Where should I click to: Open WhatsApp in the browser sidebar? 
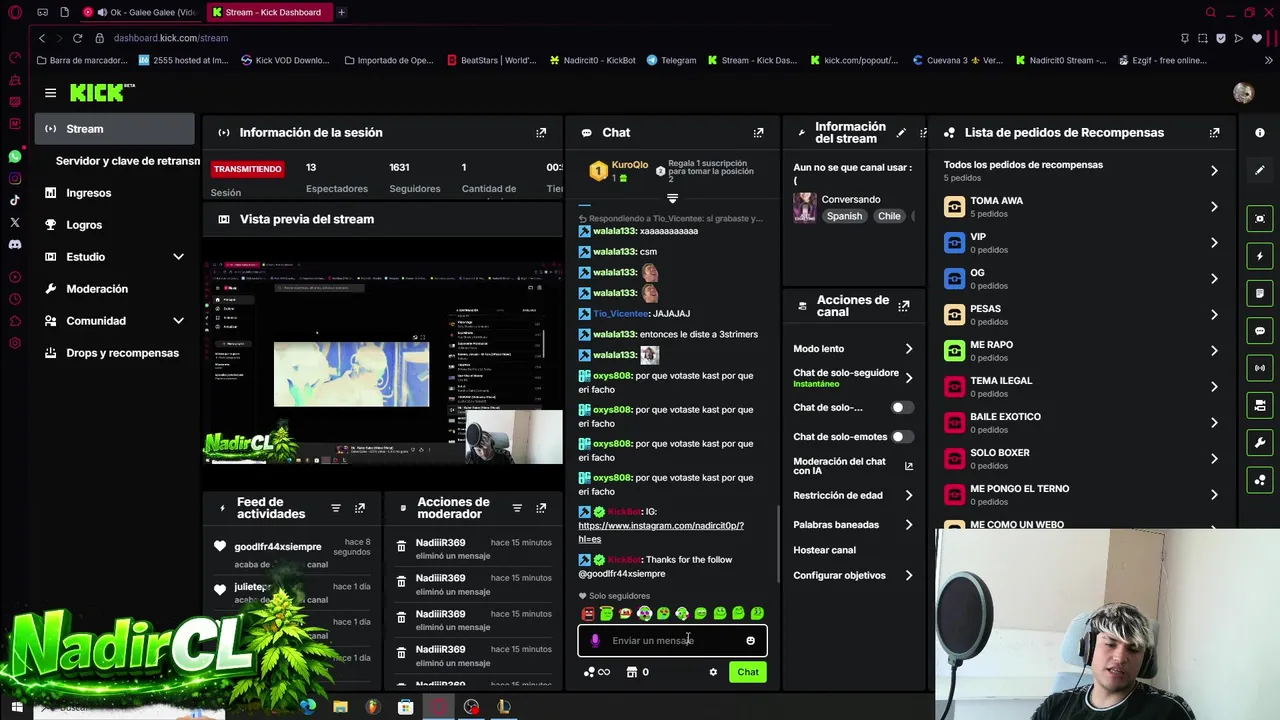15,157
